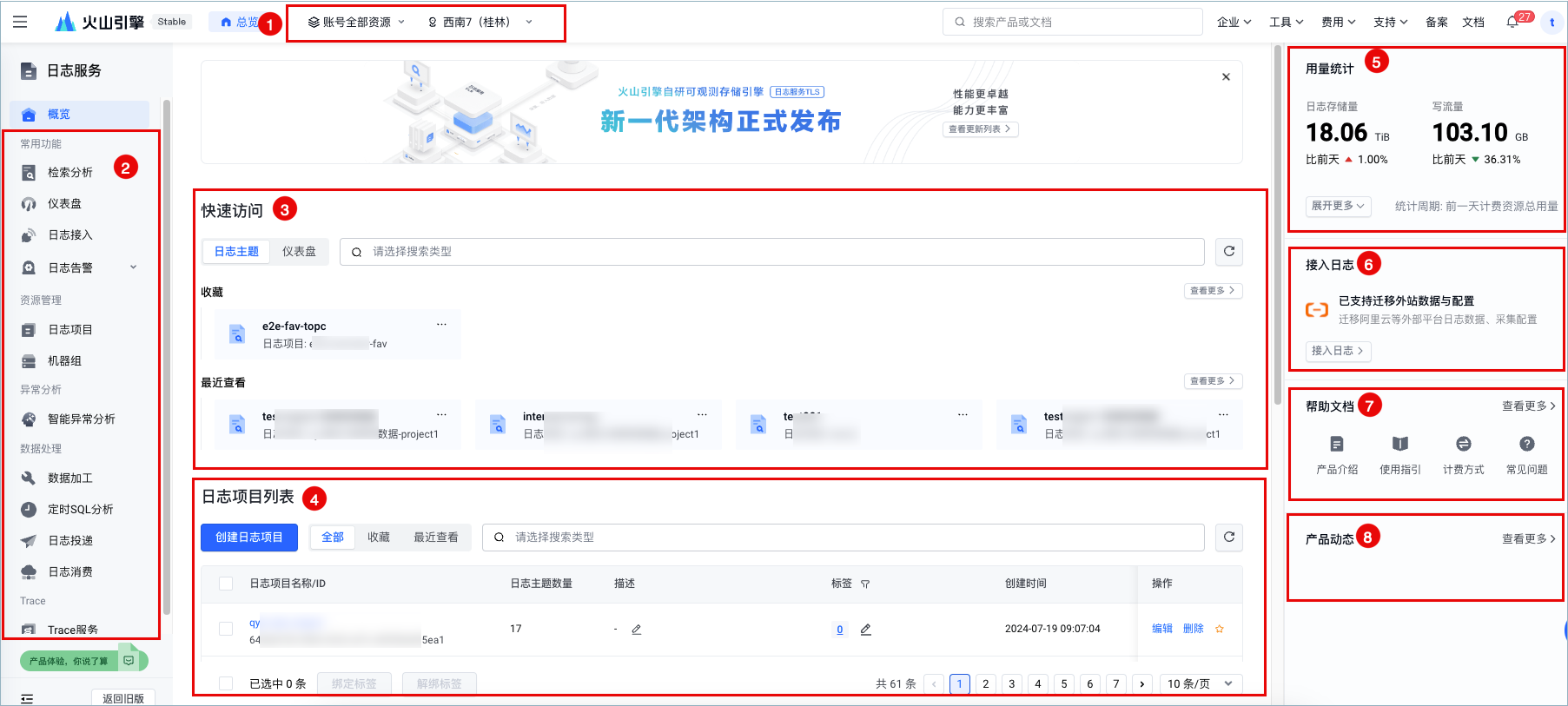Change the 10 条/页 page size

click(x=1201, y=684)
